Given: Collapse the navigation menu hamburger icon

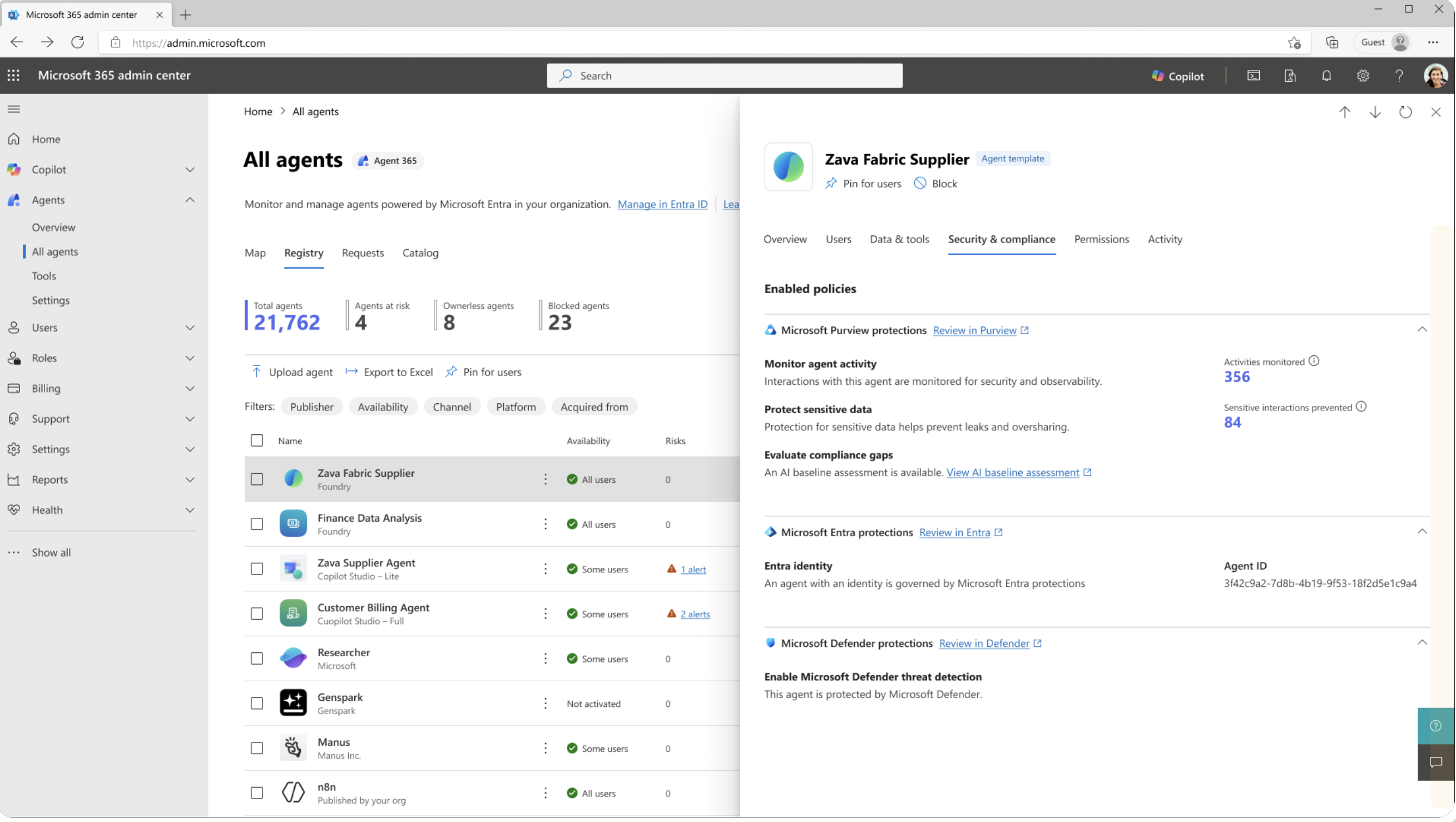Looking at the screenshot, I should [14, 109].
